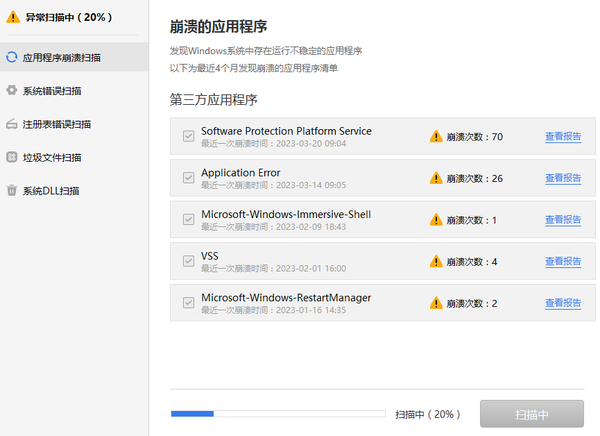Toggle the VSS checkbox
The width and height of the screenshot is (600, 436).
tap(188, 261)
